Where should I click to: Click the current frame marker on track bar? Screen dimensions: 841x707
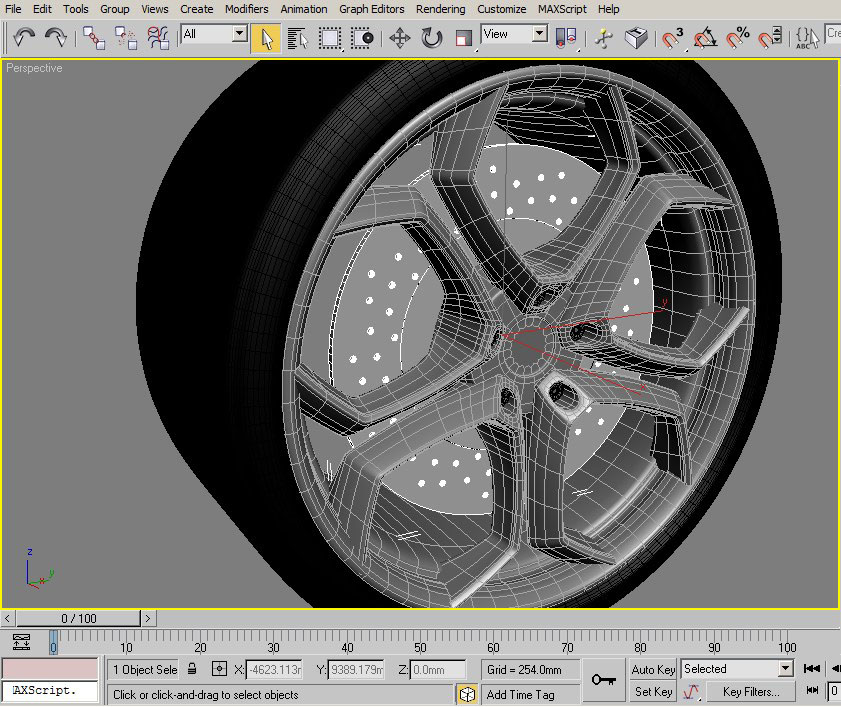53,642
